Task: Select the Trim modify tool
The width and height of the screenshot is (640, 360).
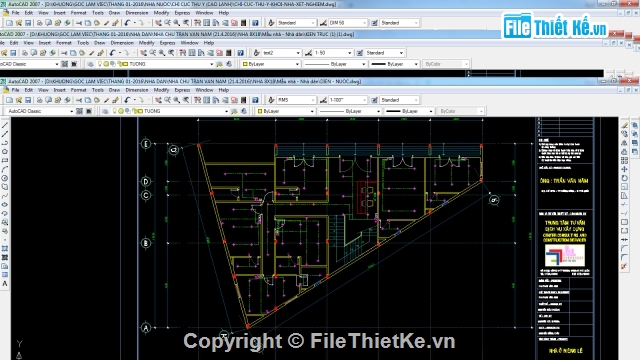Action: point(624,204)
